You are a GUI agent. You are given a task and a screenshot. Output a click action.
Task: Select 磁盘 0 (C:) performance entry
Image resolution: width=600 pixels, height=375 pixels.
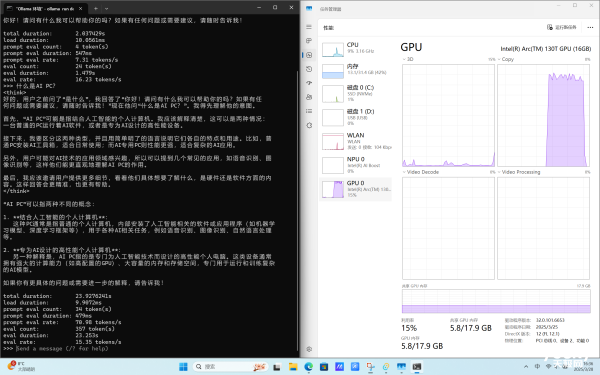click(356, 94)
